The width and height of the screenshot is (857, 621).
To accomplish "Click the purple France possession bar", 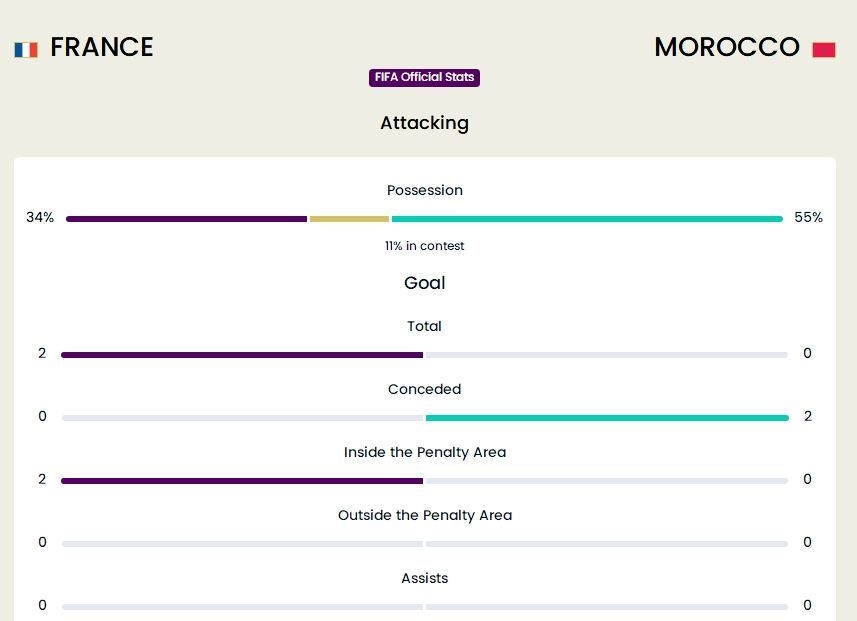I will (186, 219).
